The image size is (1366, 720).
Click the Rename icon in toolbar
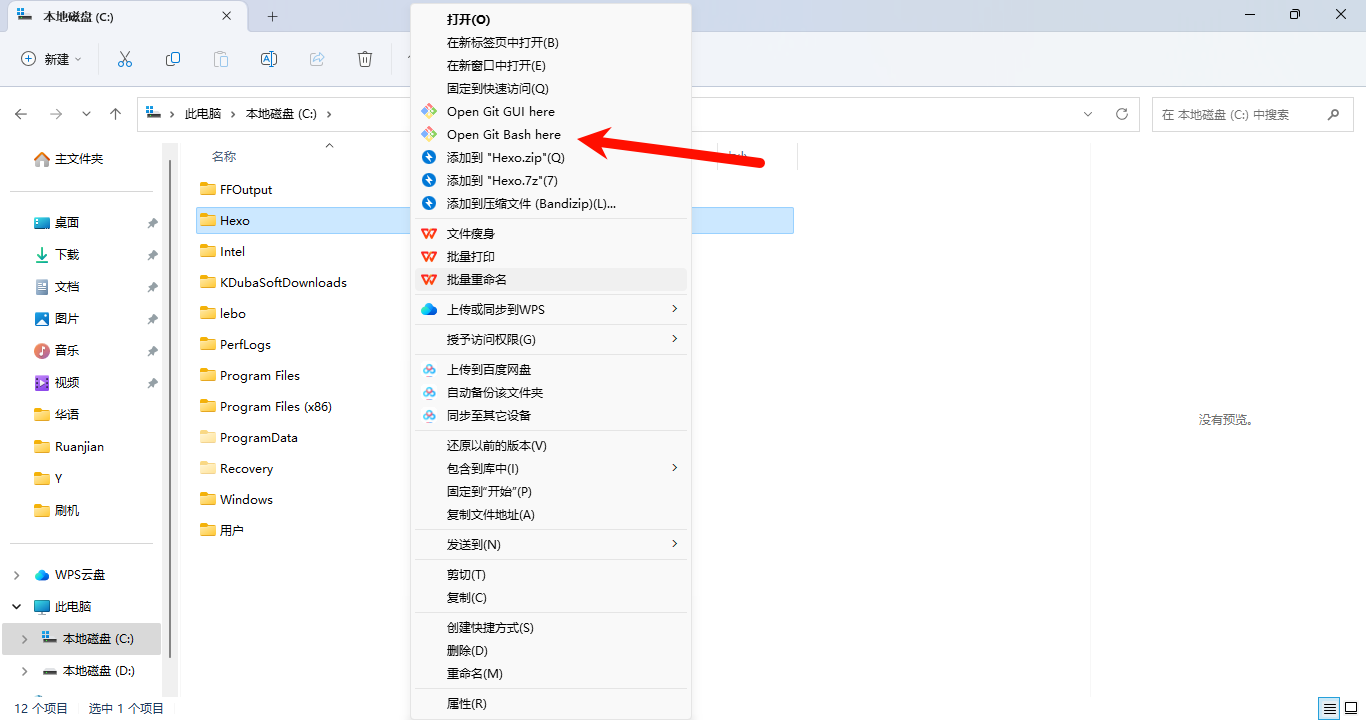coord(269,59)
